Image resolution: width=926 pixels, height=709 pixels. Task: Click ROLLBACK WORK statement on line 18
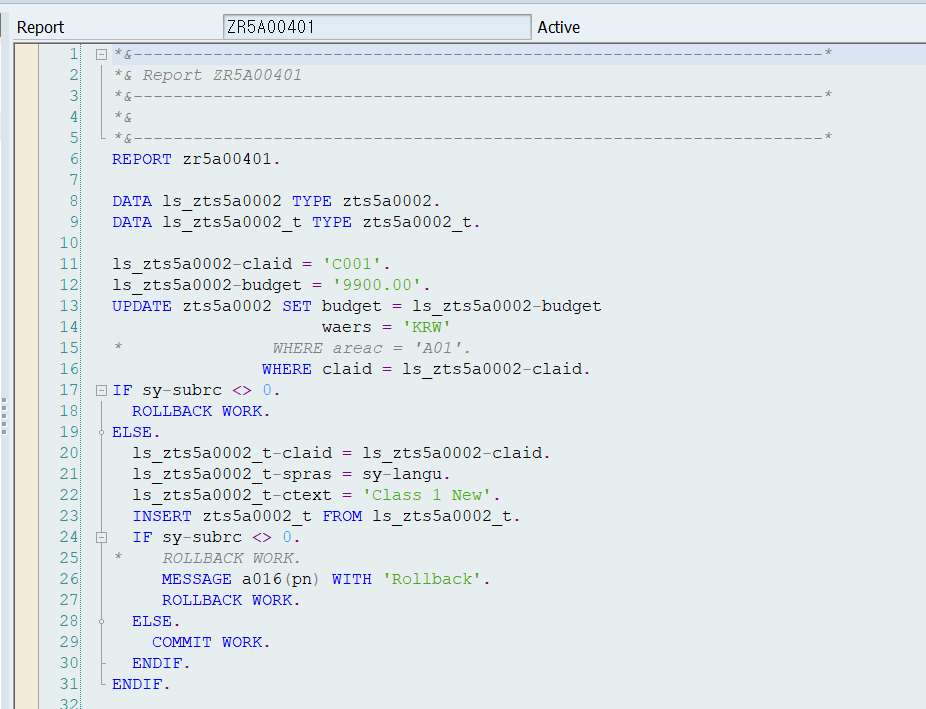(x=201, y=411)
